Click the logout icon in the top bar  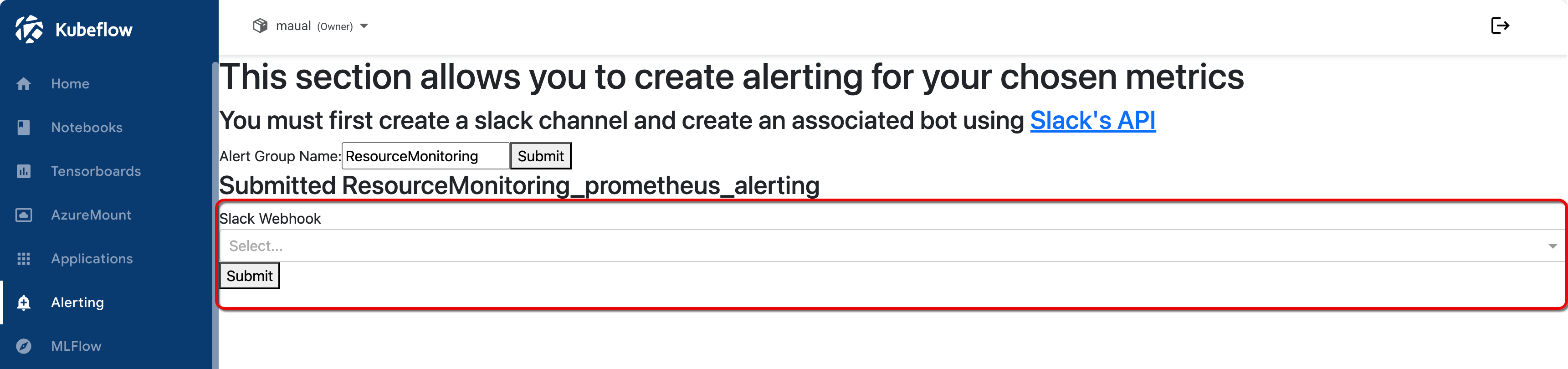pyautogui.click(x=1501, y=26)
